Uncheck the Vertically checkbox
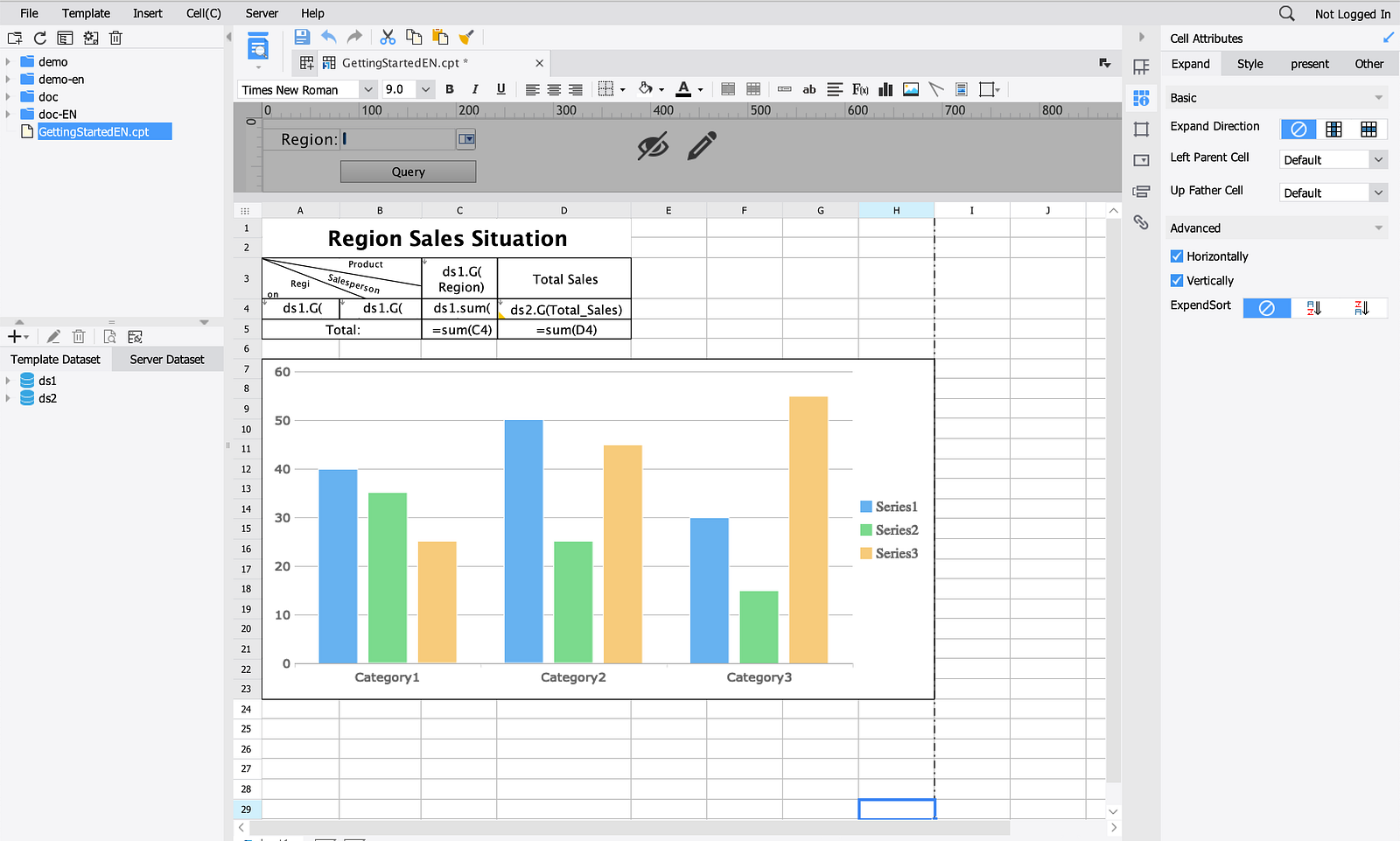Image resolution: width=1400 pixels, height=841 pixels. [x=1177, y=281]
